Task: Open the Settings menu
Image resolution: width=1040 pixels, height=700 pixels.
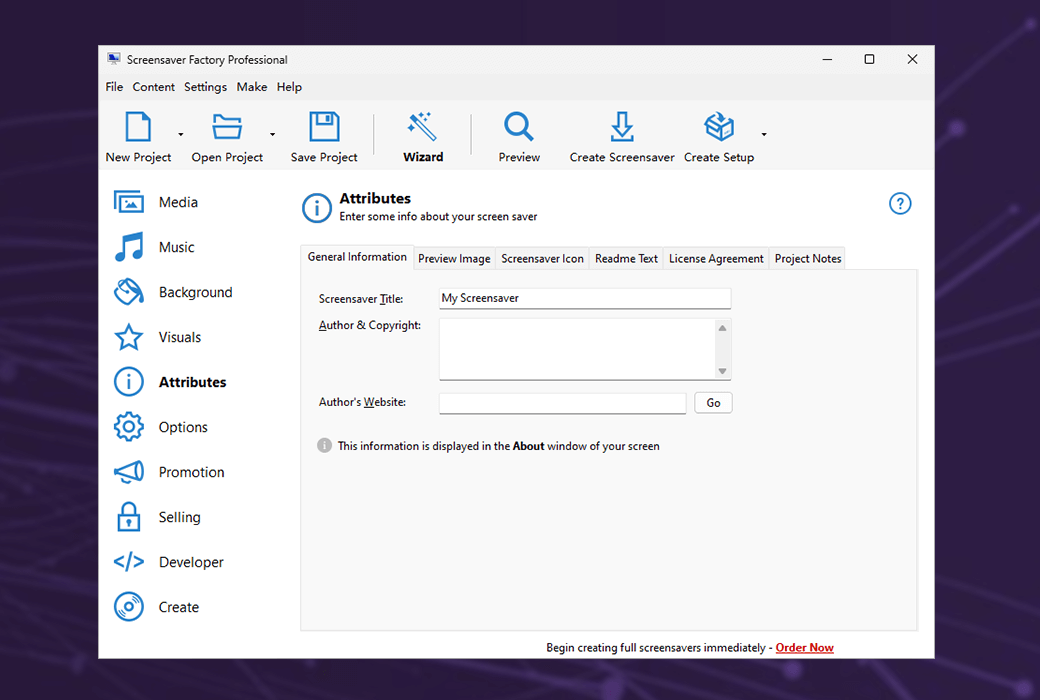Action: pos(205,87)
